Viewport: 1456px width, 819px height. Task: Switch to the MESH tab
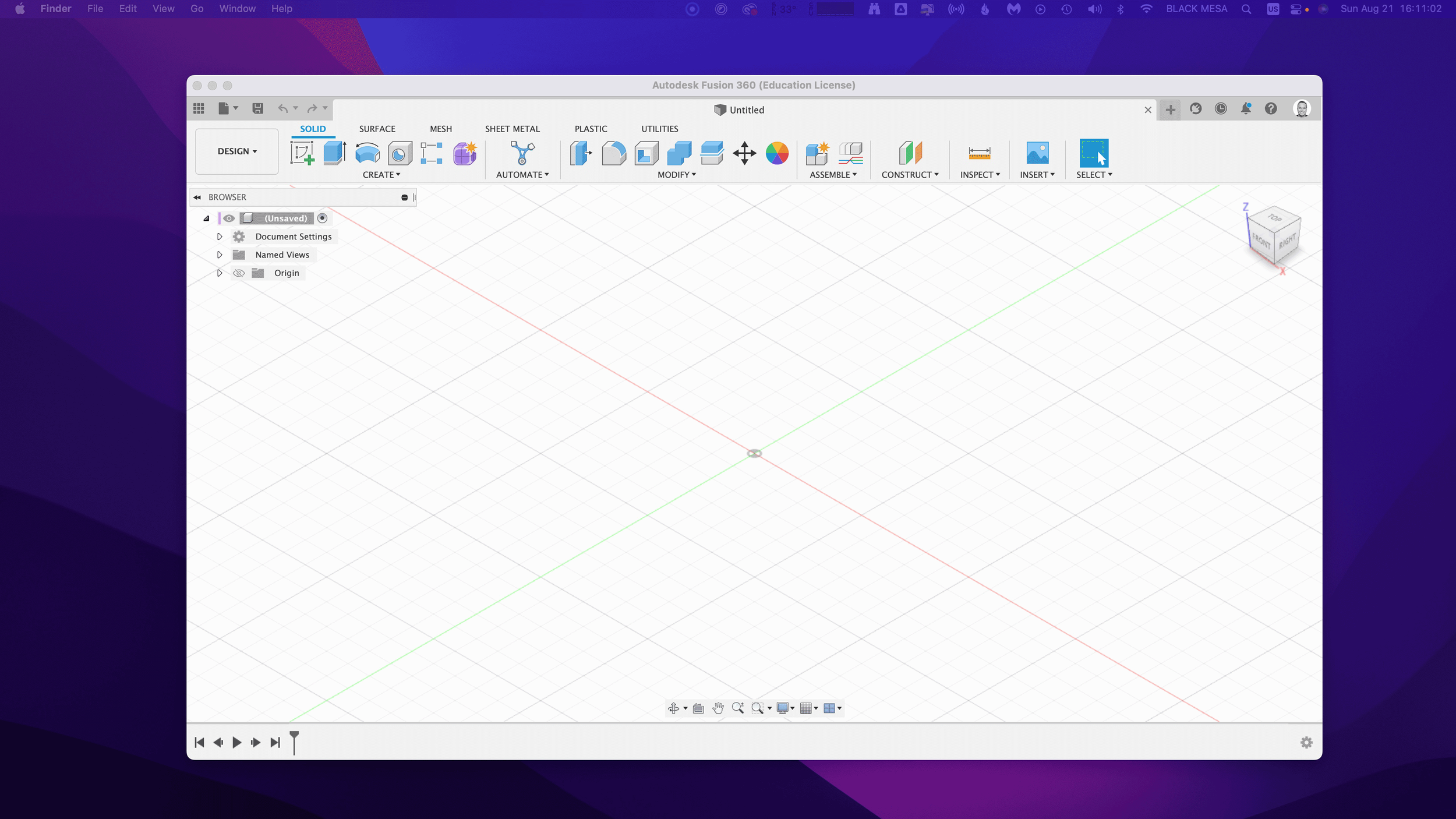pos(440,128)
